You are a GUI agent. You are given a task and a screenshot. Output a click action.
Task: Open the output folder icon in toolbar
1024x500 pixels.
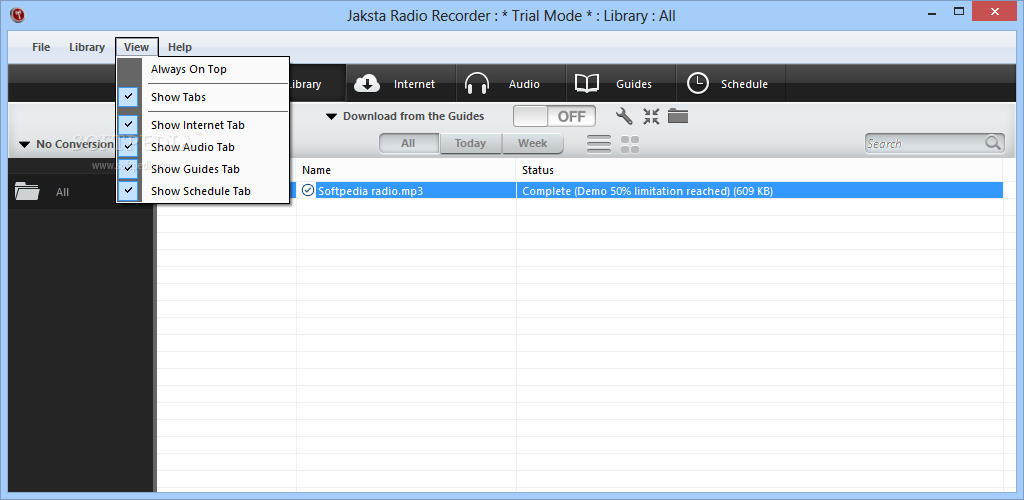point(679,116)
